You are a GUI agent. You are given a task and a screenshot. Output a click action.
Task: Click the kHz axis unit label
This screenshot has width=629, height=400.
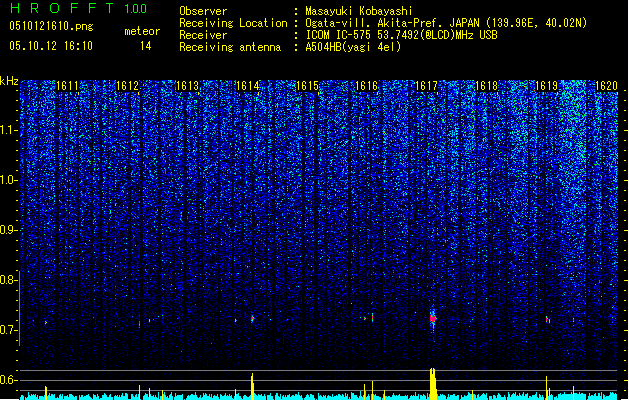pyautogui.click(x=9, y=81)
